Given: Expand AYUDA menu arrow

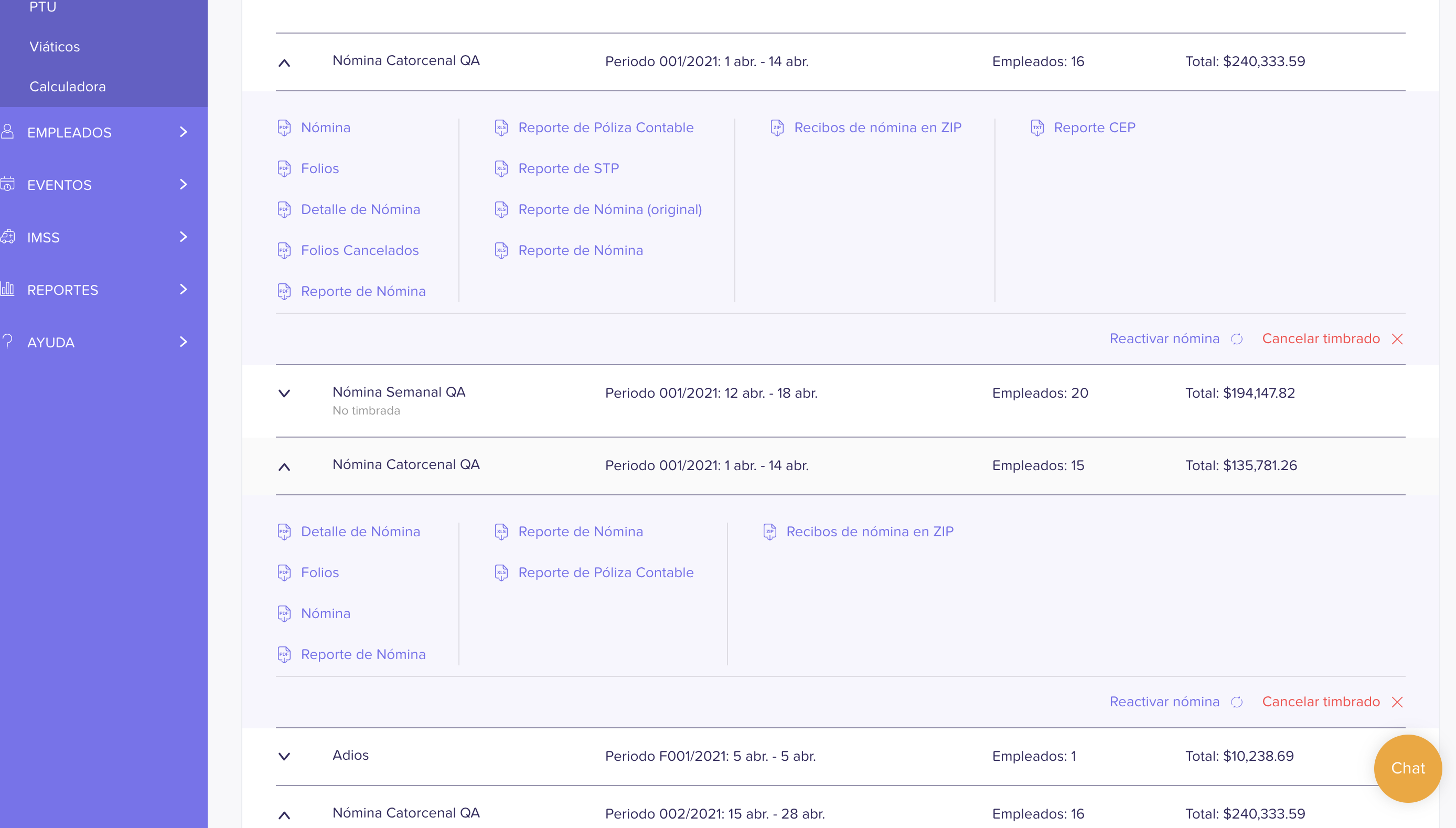Looking at the screenshot, I should click(183, 341).
